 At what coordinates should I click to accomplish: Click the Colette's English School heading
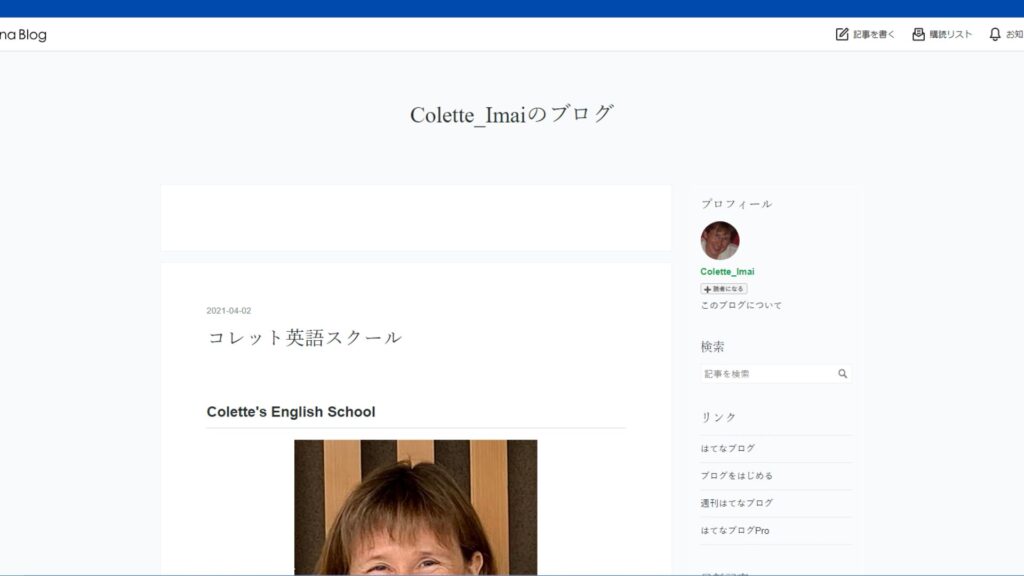[291, 412]
